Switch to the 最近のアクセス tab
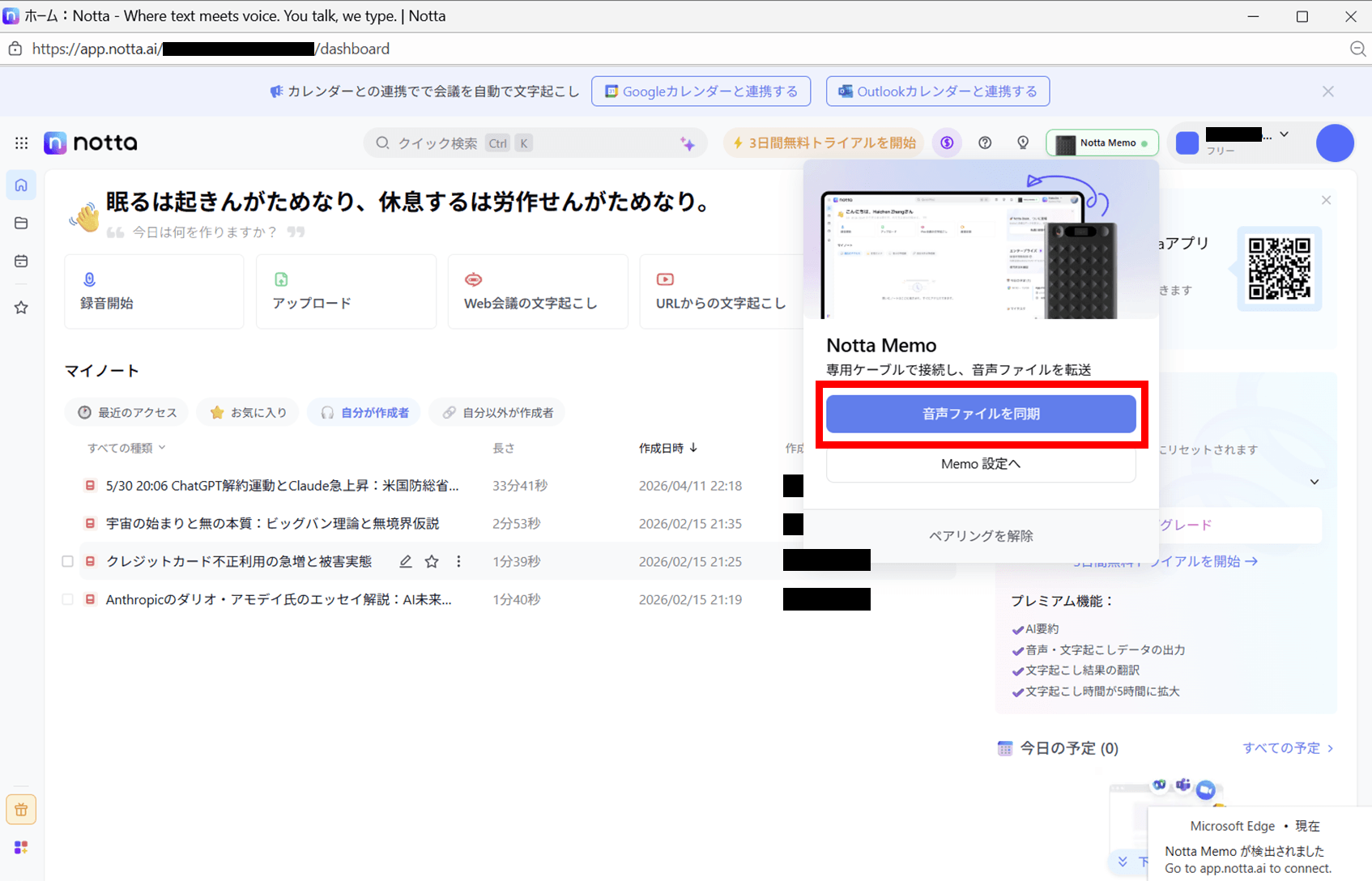The image size is (1372, 881). 127,413
